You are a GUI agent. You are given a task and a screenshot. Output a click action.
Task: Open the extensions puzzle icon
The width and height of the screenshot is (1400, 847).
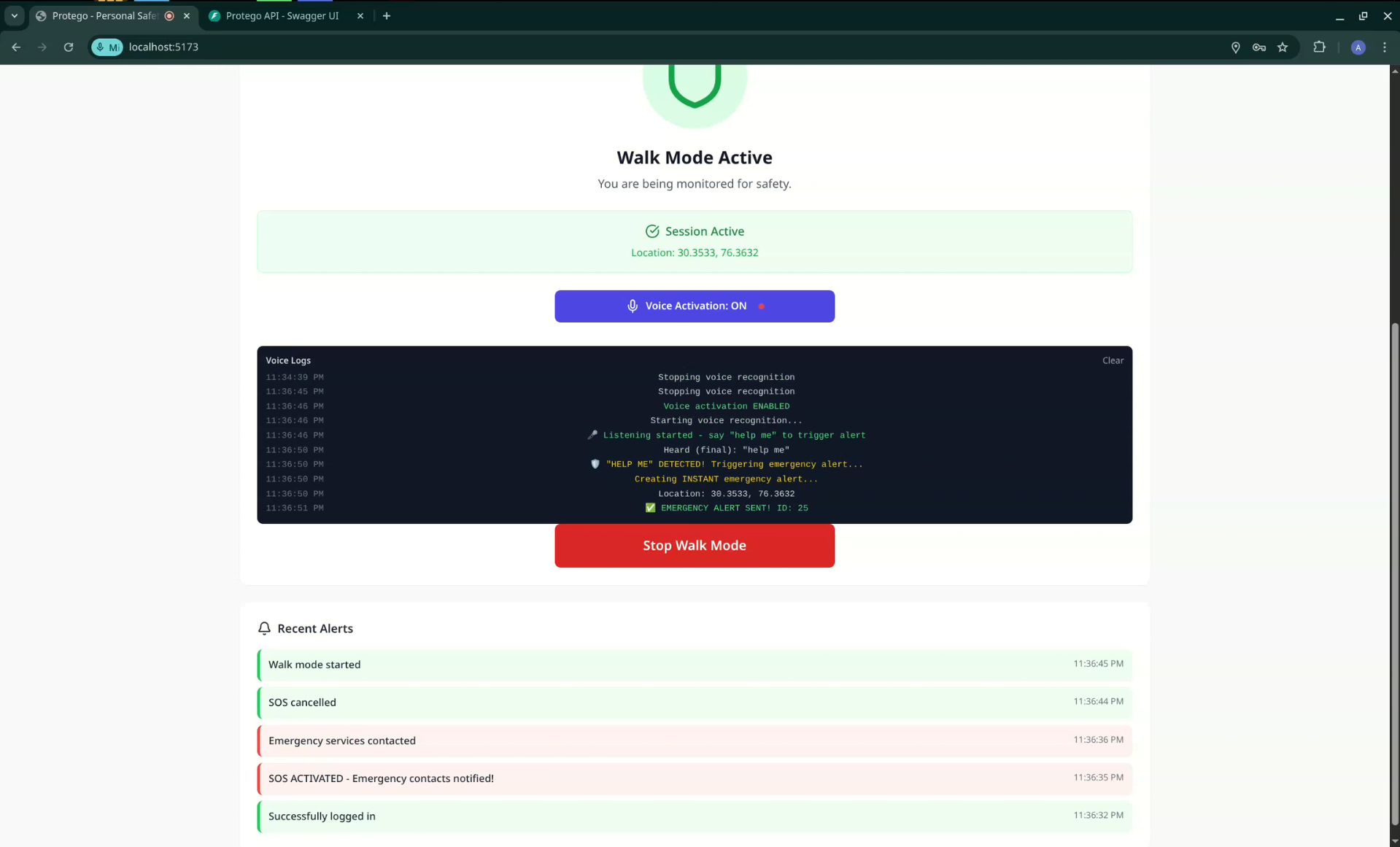pos(1319,47)
